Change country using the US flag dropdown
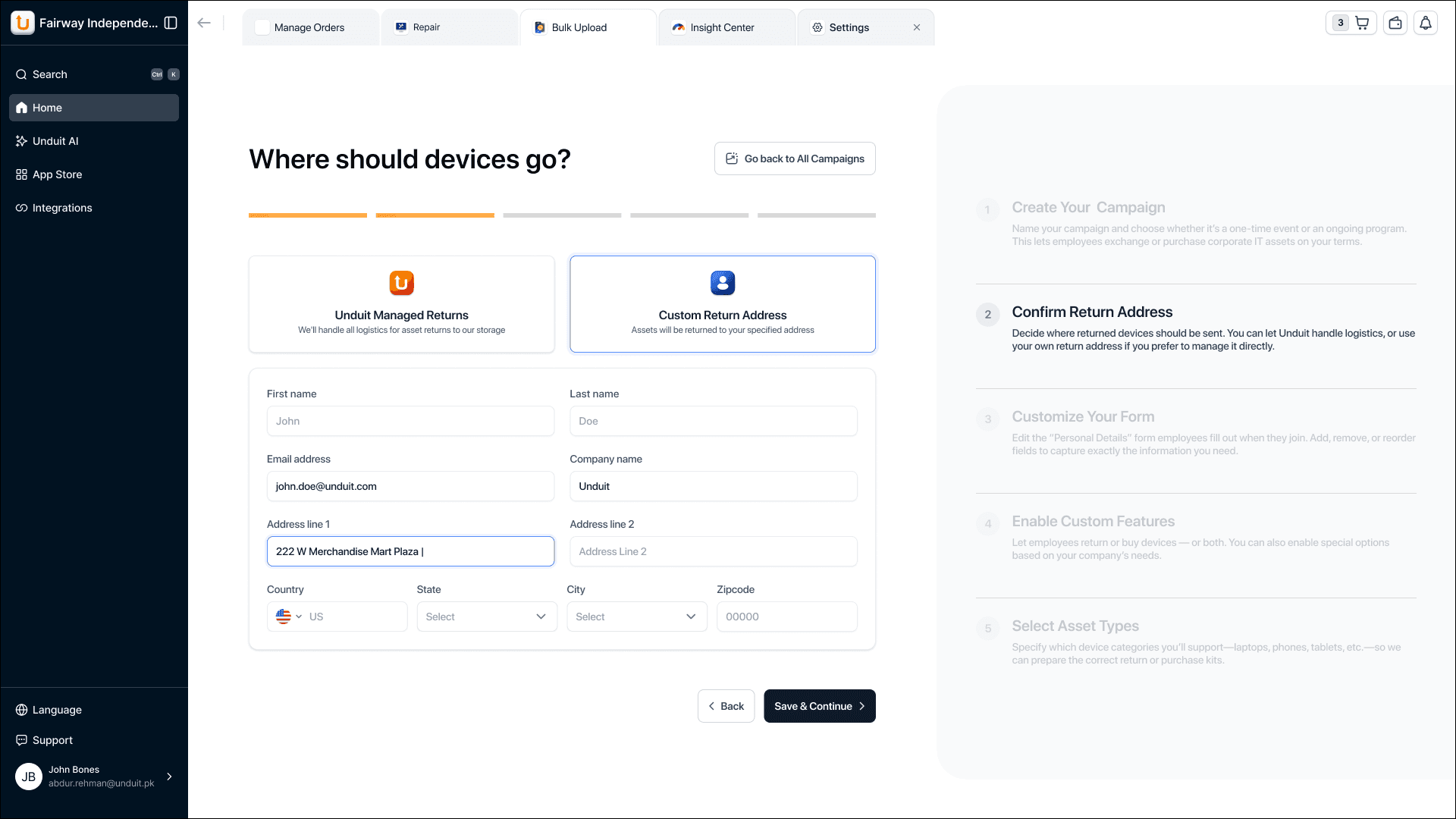Viewport: 1456px width, 819px height. [x=288, y=617]
